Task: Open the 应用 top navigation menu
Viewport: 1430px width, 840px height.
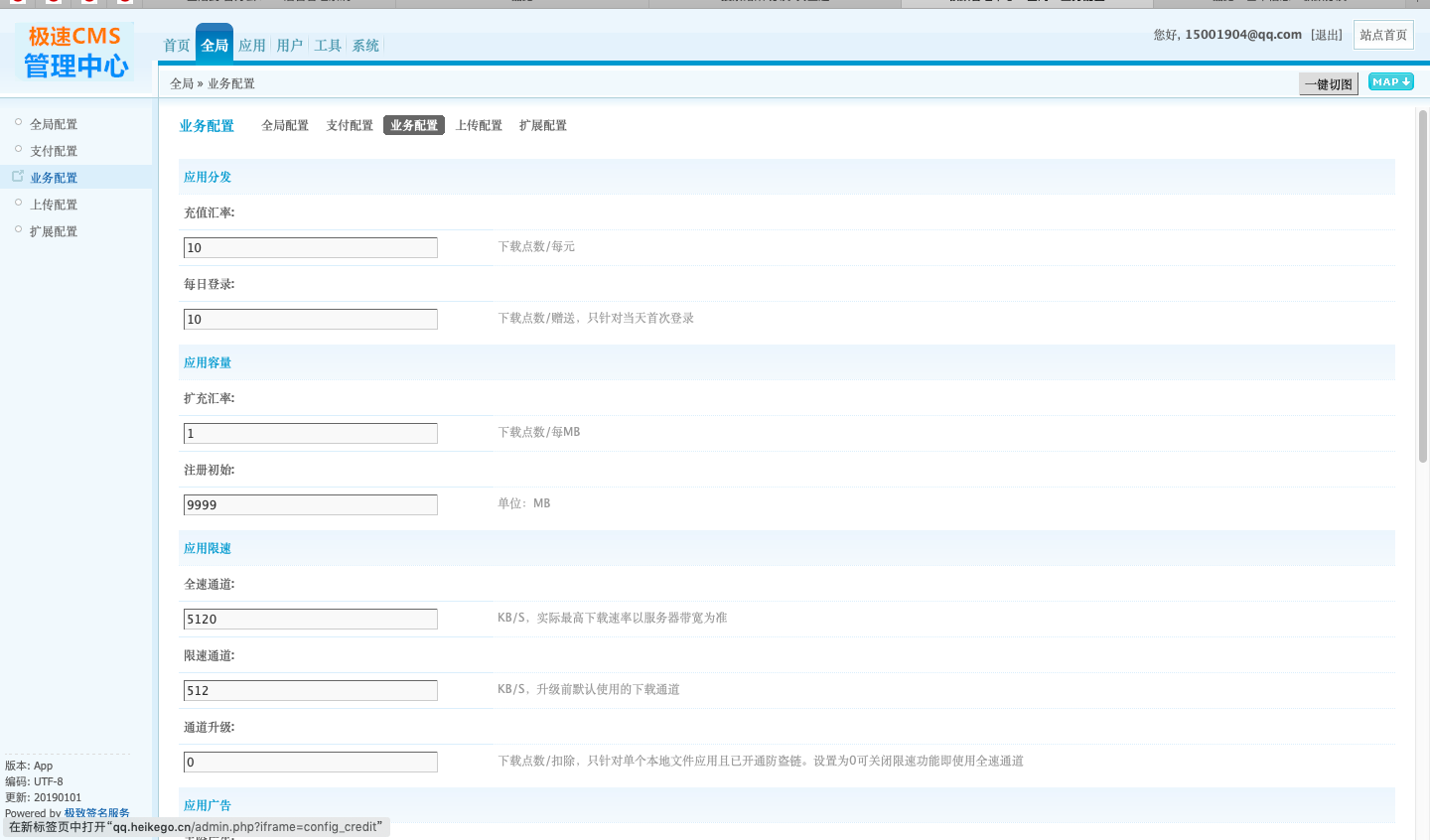Action: click(x=252, y=46)
